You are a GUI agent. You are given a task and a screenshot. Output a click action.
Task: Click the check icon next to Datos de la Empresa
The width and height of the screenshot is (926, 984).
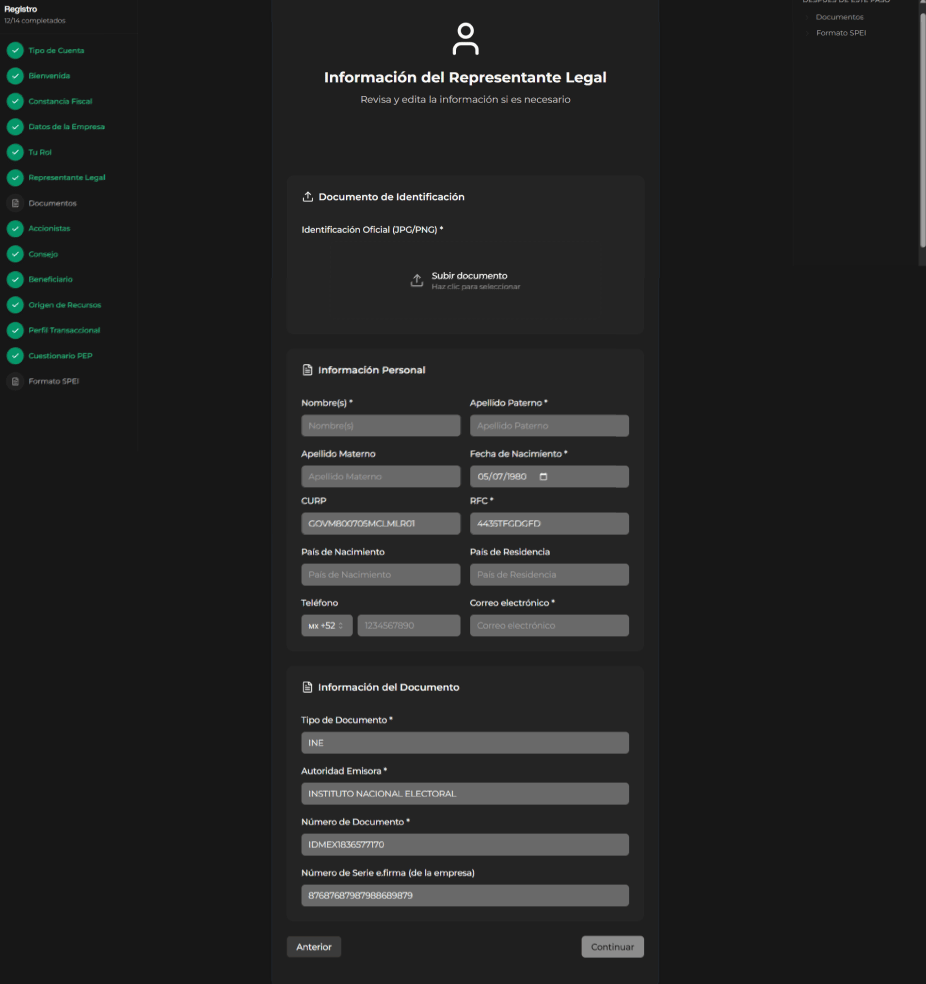[x=15, y=127]
